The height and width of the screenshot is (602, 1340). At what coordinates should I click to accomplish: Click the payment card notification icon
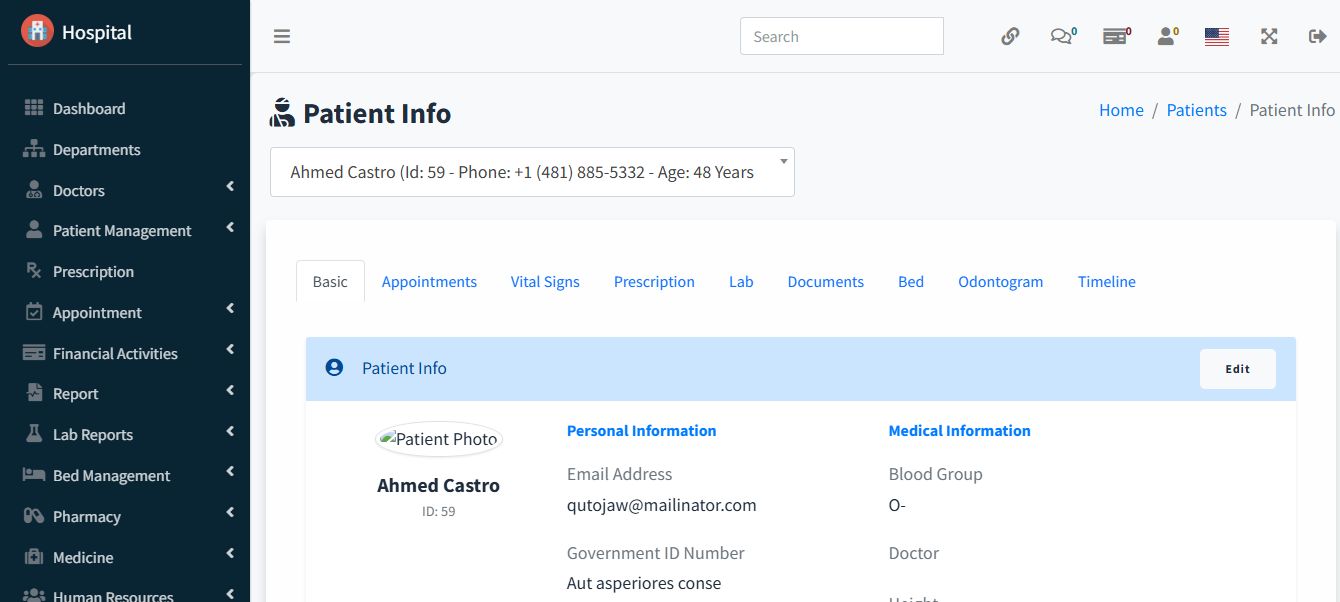(1114, 37)
